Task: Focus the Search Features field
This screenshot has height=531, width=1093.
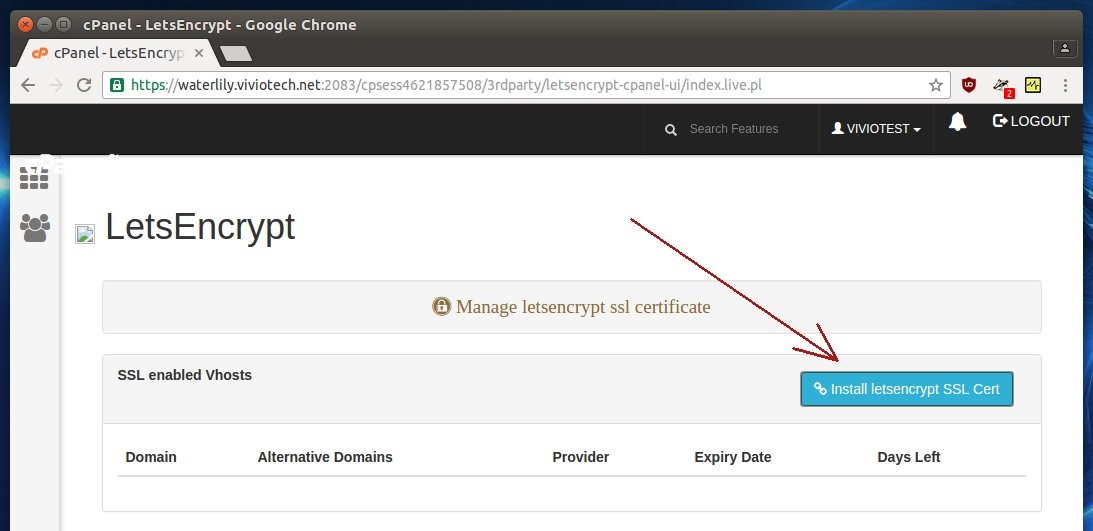Action: [733, 129]
